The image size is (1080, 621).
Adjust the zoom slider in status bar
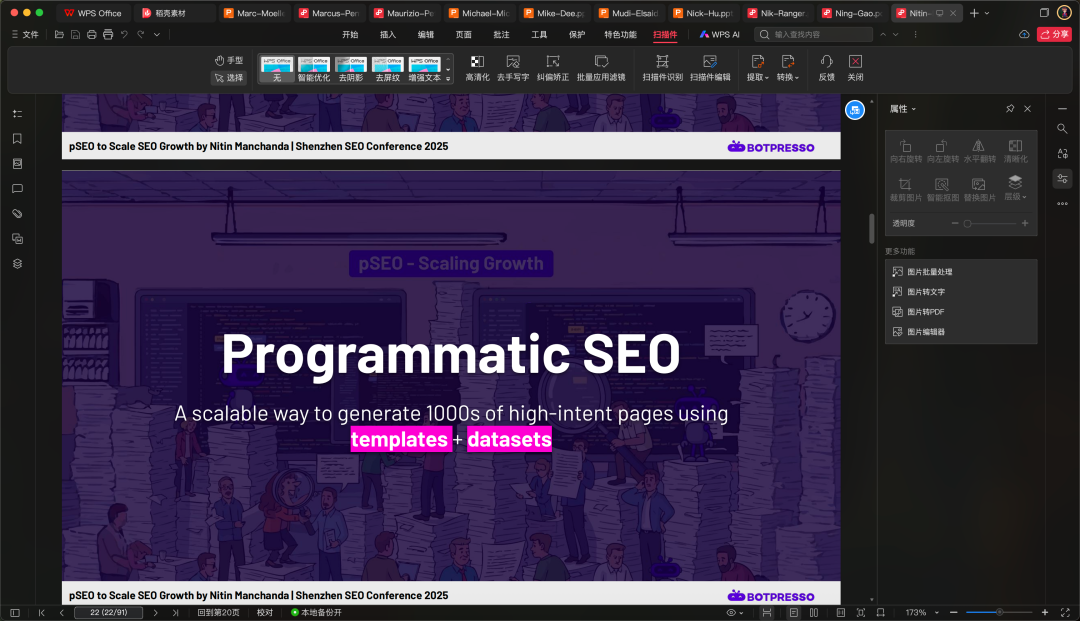tap(999, 612)
